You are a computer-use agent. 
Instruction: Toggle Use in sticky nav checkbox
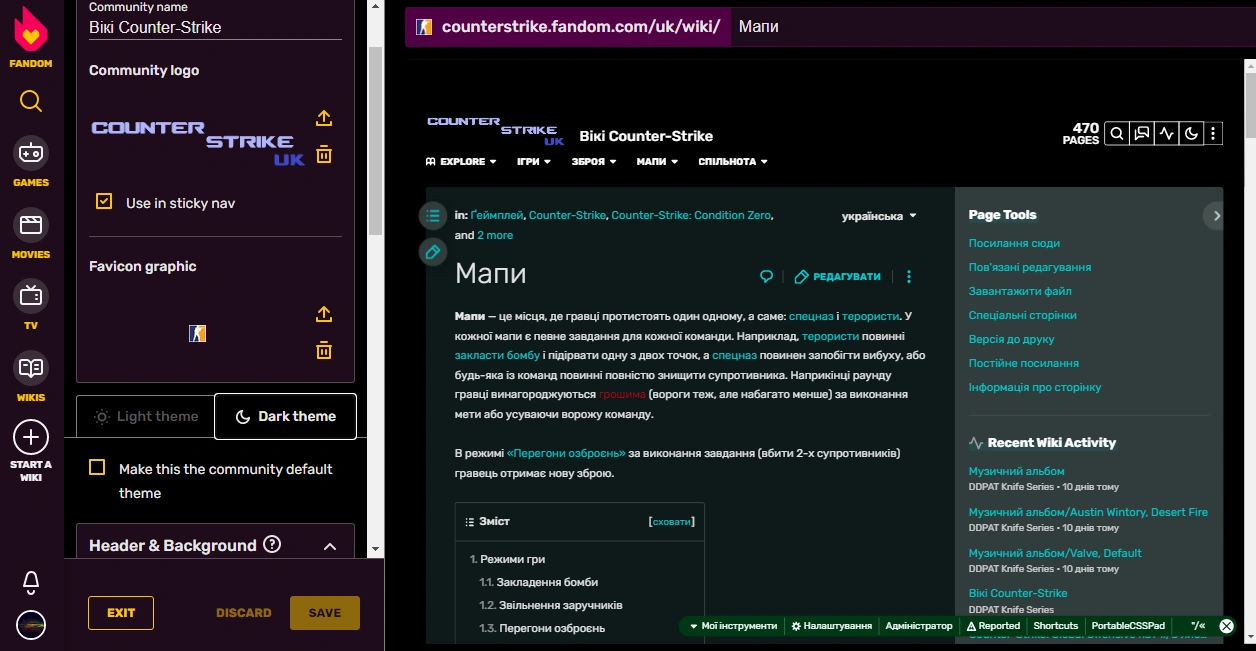click(x=104, y=201)
